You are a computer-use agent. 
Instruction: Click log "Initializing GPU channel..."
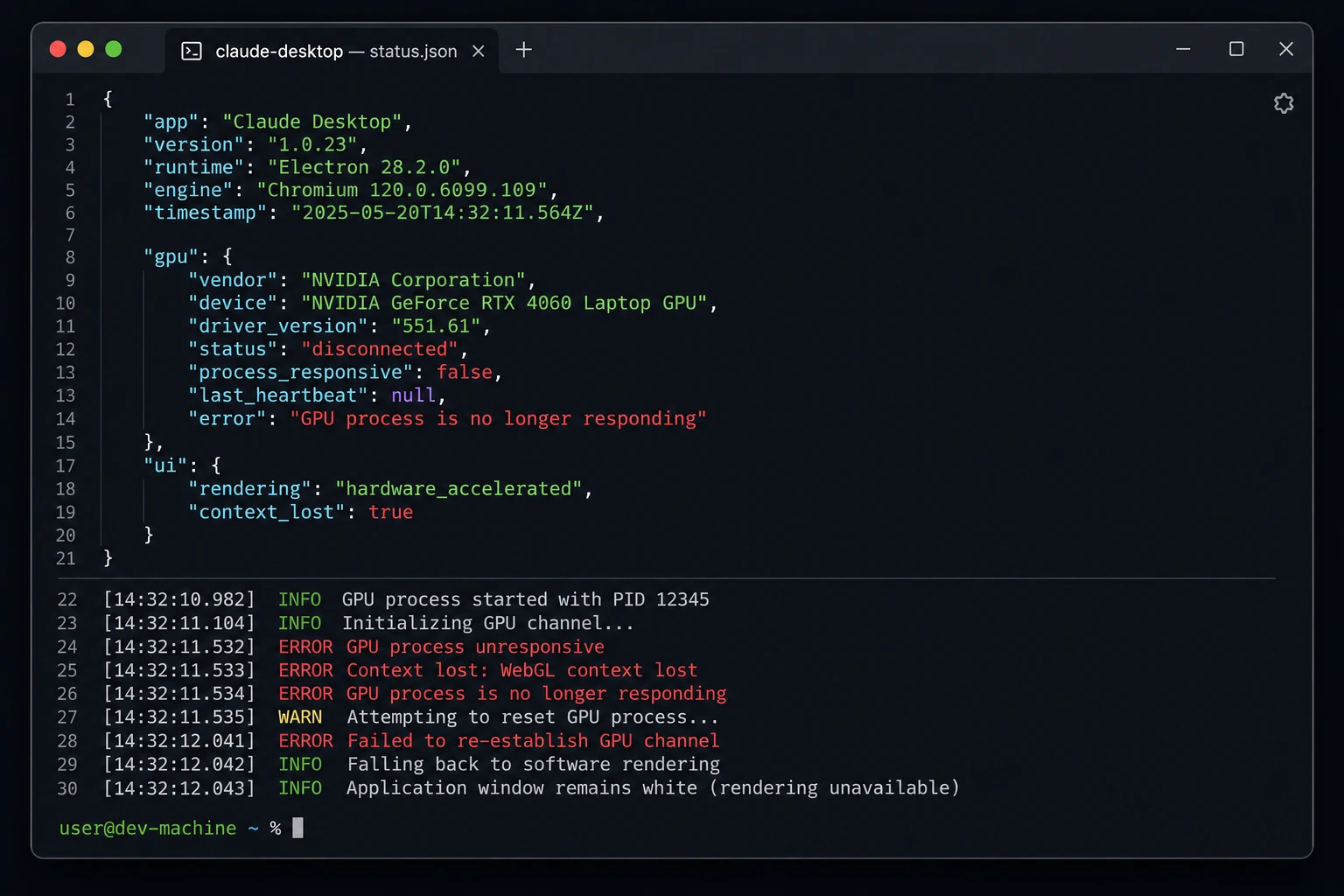click(487, 623)
